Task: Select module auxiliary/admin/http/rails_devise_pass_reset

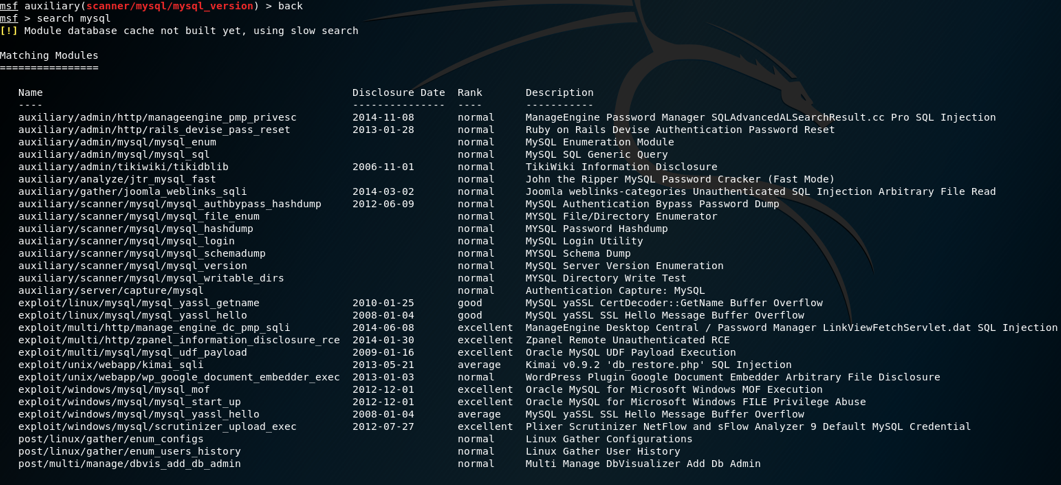Action: (x=154, y=130)
